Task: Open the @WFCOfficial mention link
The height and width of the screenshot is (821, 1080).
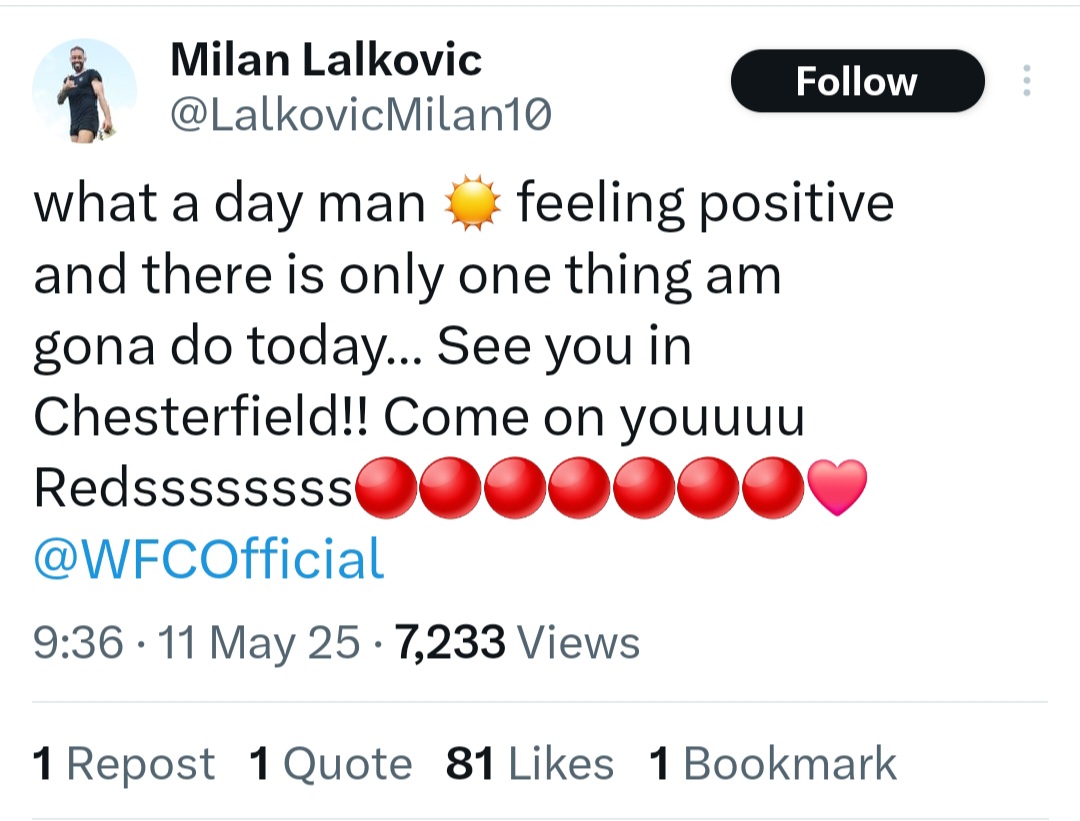Action: pos(209,559)
